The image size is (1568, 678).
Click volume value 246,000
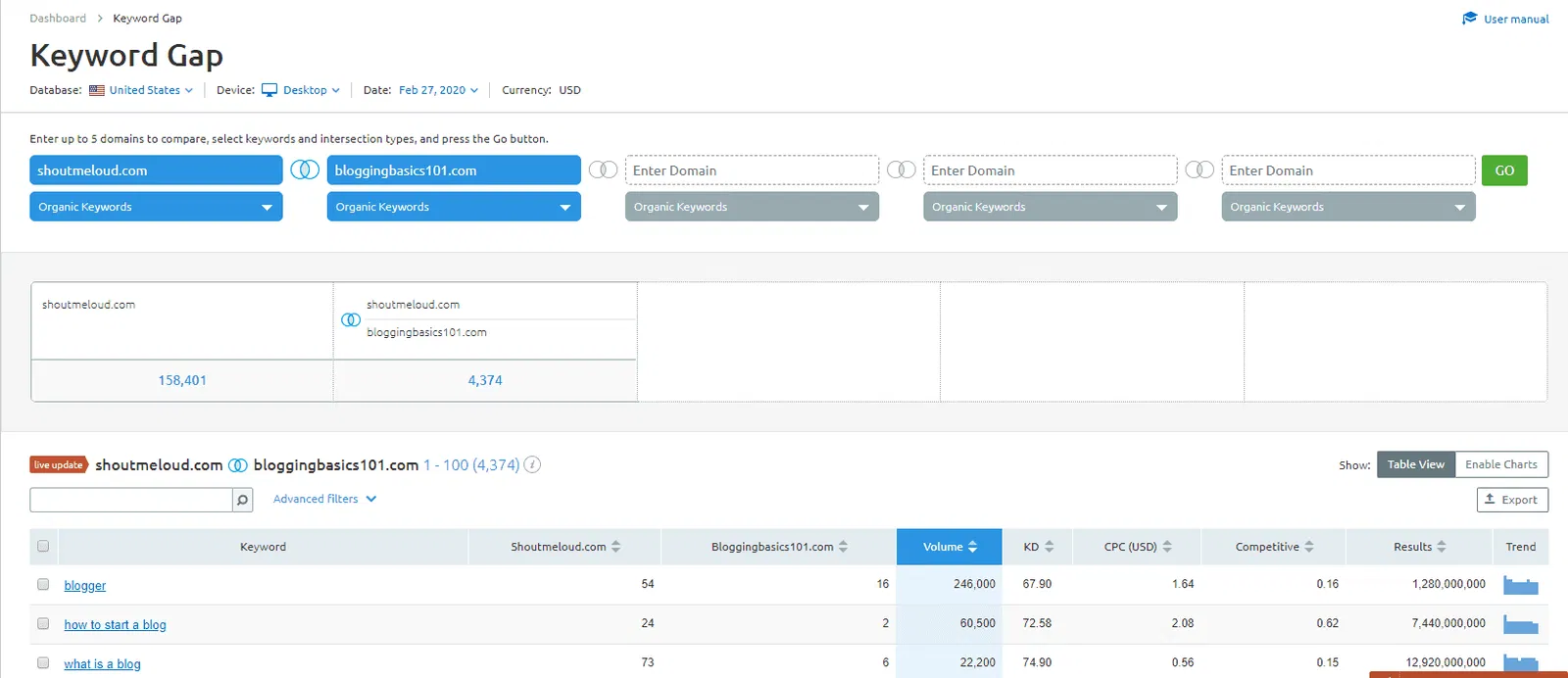[974, 584]
